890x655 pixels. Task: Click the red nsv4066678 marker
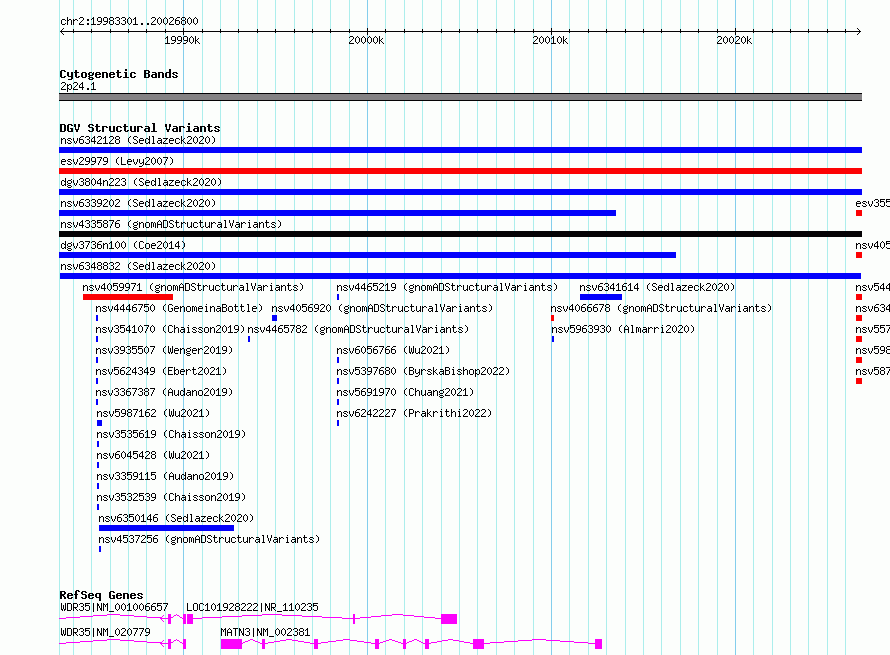click(x=552, y=318)
